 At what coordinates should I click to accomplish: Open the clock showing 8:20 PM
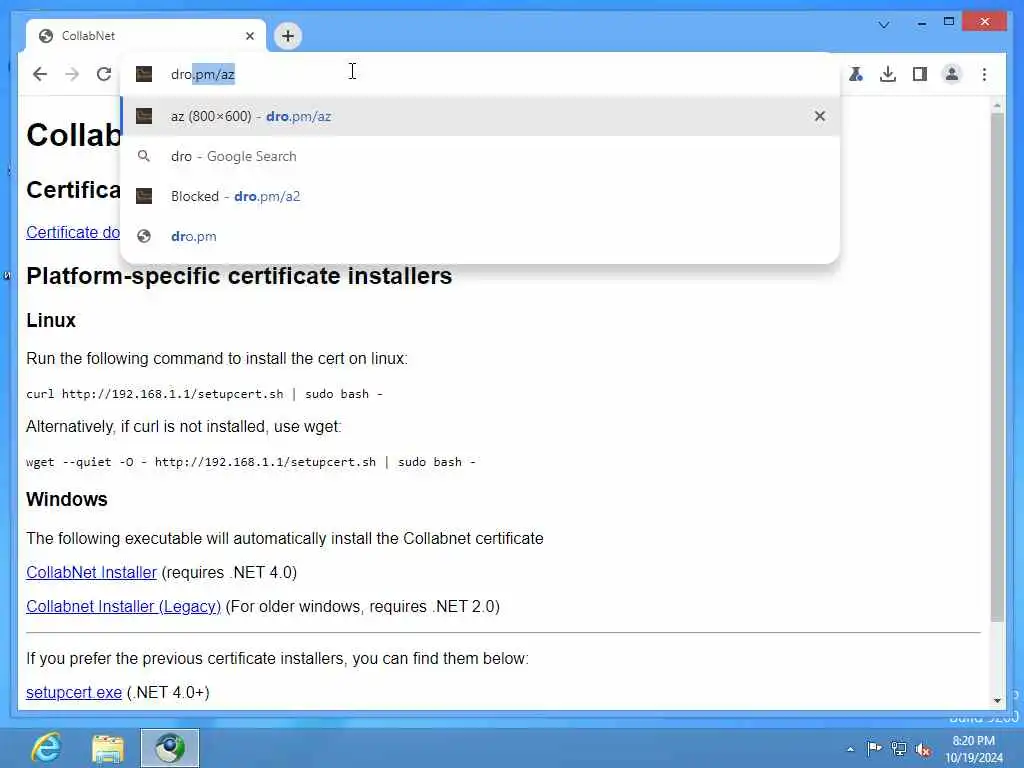tap(973, 749)
